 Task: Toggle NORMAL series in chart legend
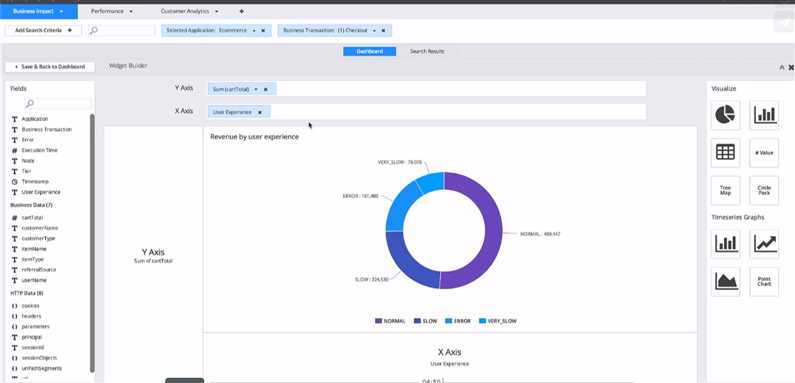tap(390, 321)
